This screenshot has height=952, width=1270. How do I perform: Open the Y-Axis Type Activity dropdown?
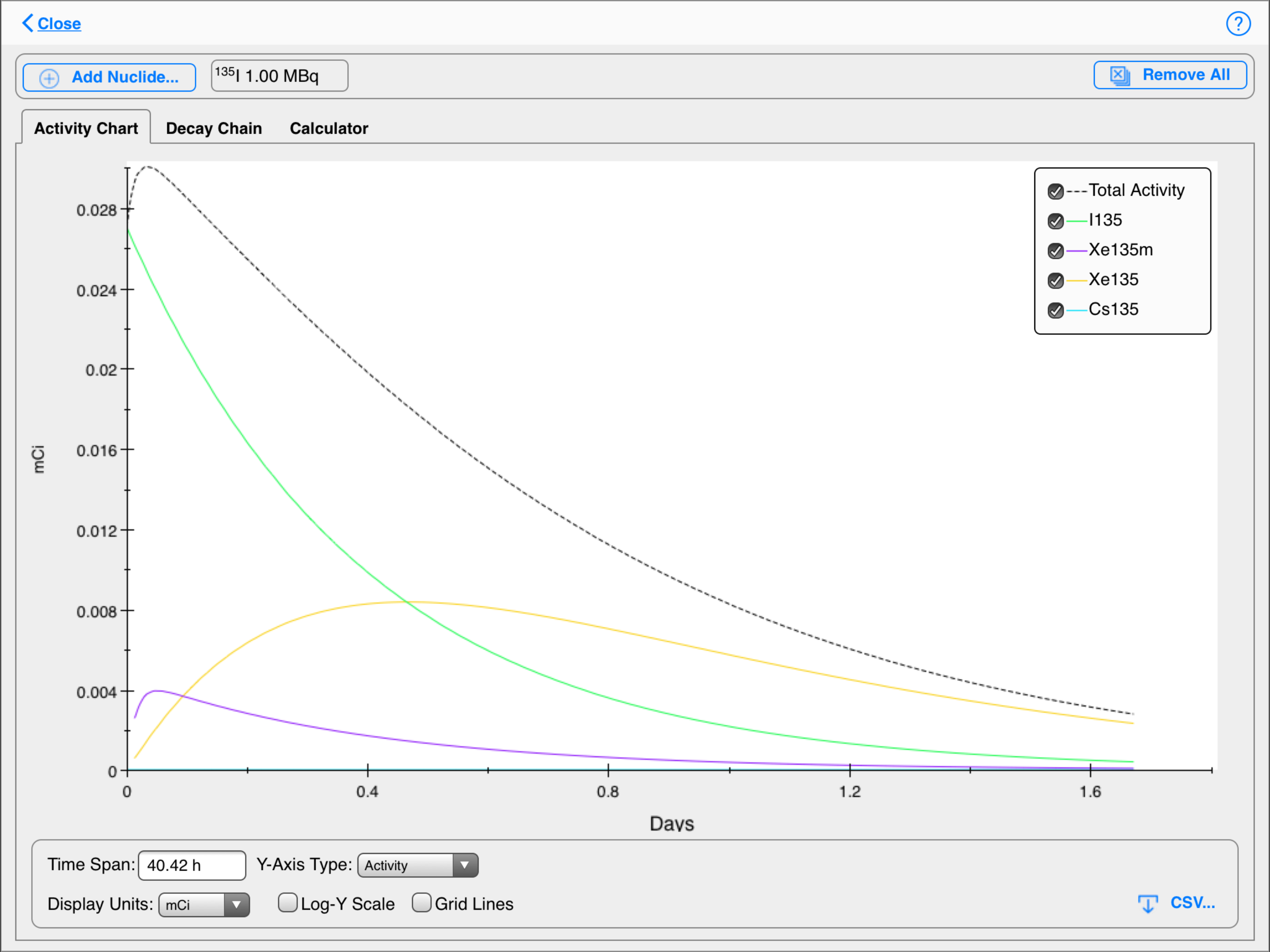[x=417, y=865]
